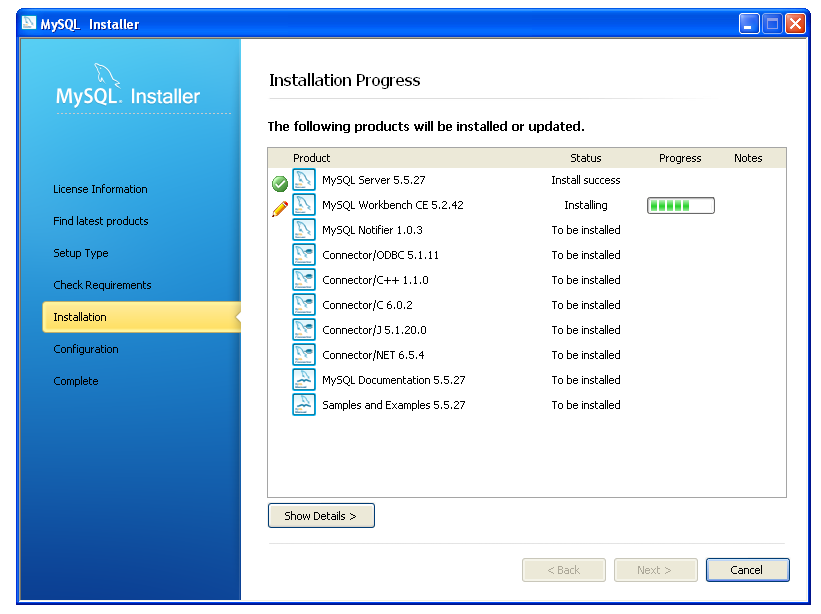Click the MySQL Server 5.5.27 product icon
Image resolution: width=821 pixels, height=614 pixels.
[304, 180]
